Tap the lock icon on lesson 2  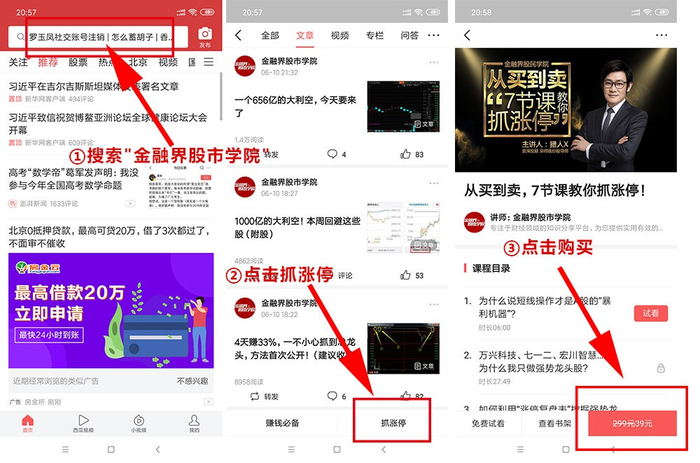tap(661, 368)
